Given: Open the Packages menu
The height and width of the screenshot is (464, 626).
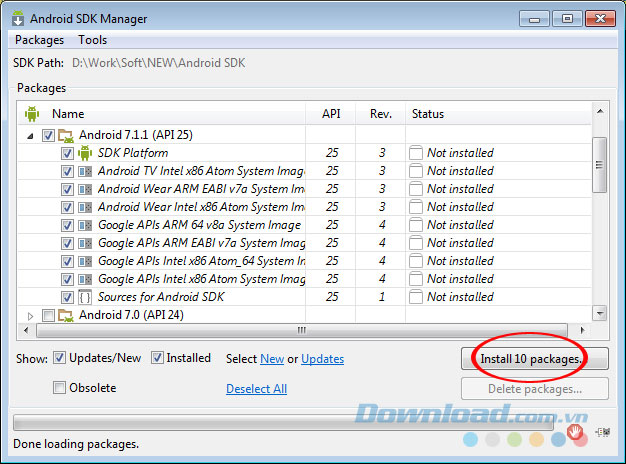Looking at the screenshot, I should pyautogui.click(x=40, y=40).
